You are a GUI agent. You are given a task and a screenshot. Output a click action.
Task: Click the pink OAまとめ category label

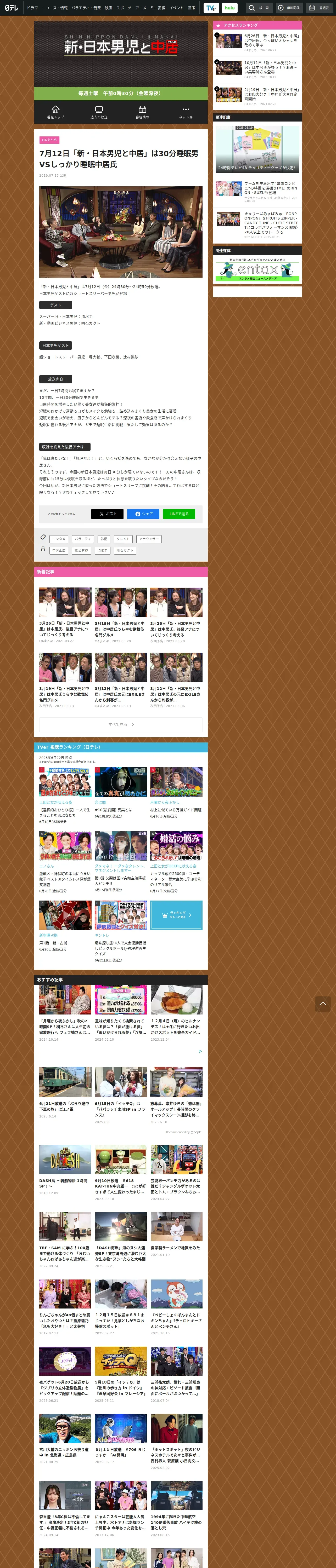click(49, 140)
